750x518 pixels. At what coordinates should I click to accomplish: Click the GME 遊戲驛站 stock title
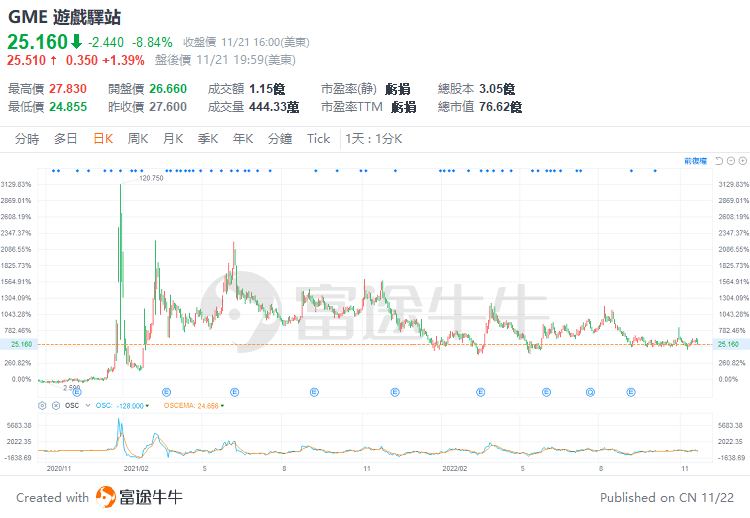(65, 18)
